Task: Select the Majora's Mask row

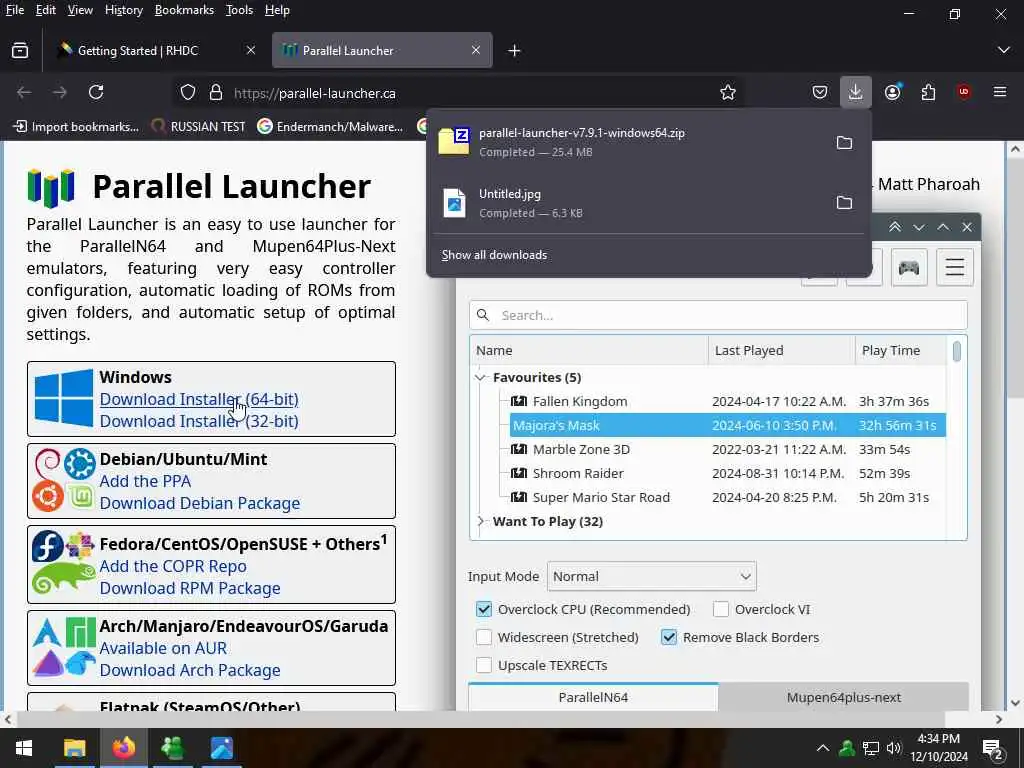Action: 728,425
